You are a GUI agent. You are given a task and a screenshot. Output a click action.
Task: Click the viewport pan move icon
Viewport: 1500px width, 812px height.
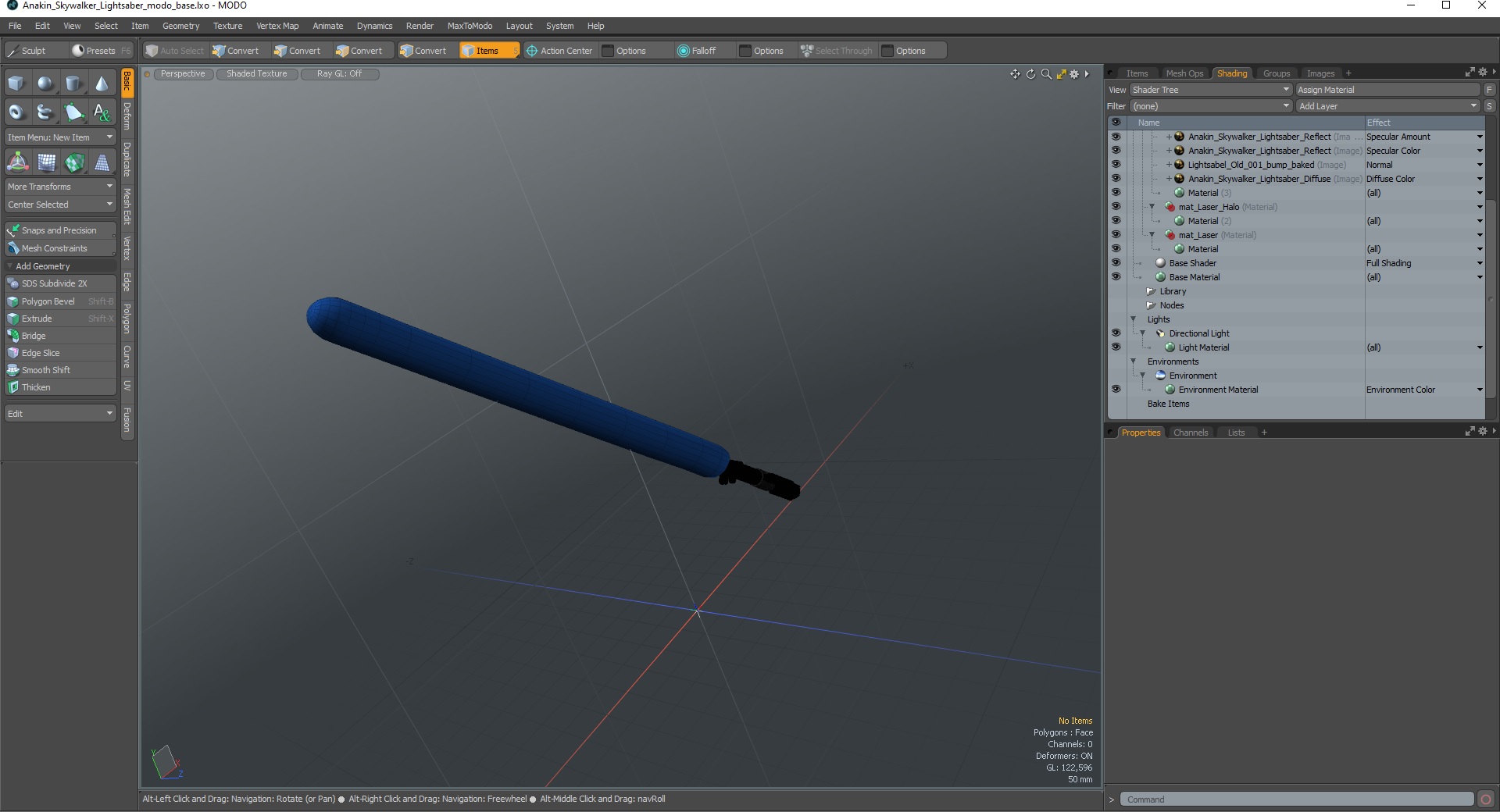(1015, 74)
